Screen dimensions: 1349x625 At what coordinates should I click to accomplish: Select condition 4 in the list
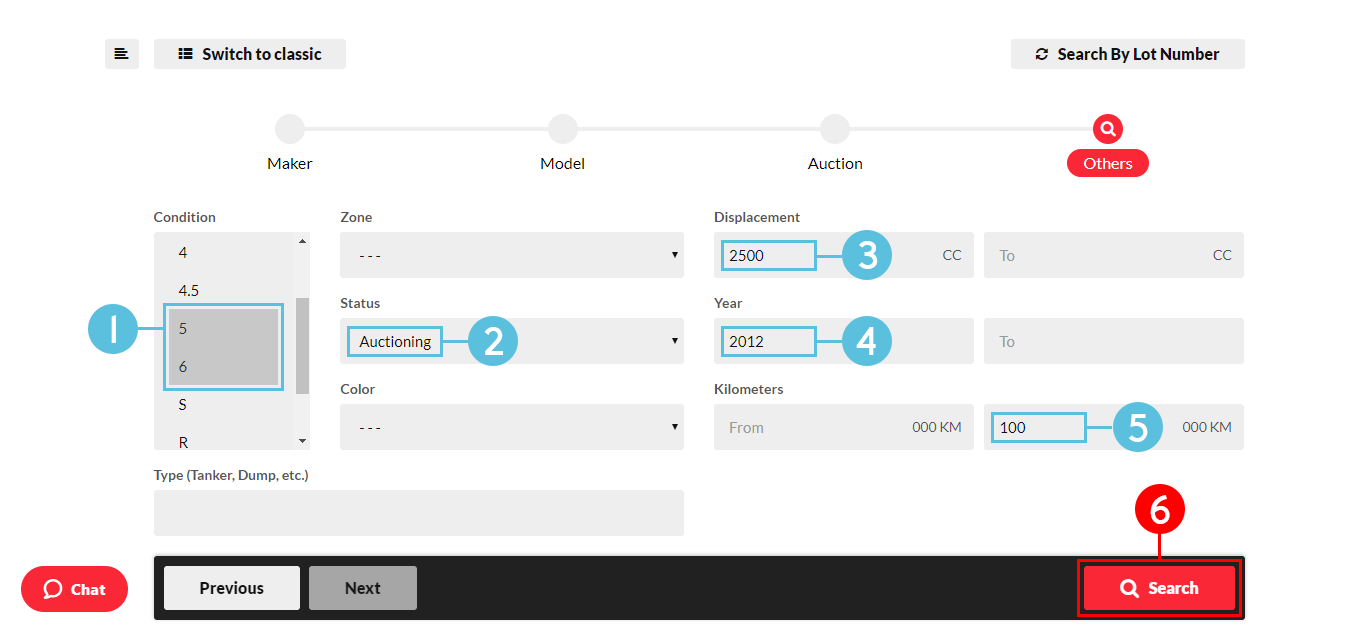pyautogui.click(x=183, y=253)
